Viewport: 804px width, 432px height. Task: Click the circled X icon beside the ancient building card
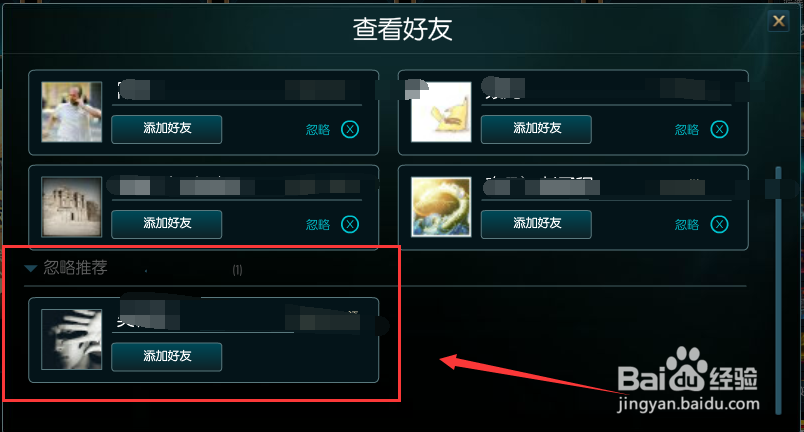point(350,224)
